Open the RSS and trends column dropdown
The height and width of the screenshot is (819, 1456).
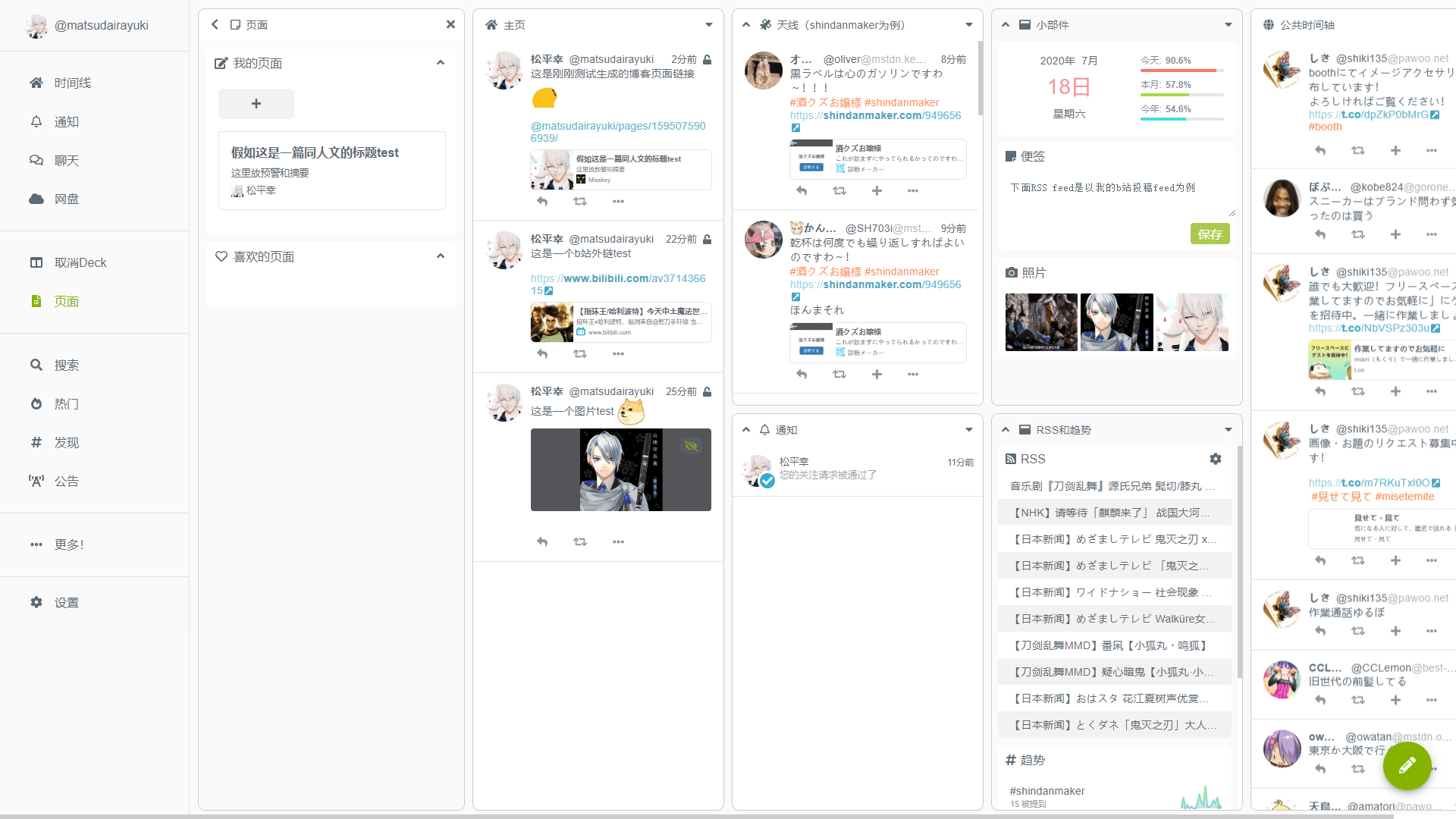1228,430
